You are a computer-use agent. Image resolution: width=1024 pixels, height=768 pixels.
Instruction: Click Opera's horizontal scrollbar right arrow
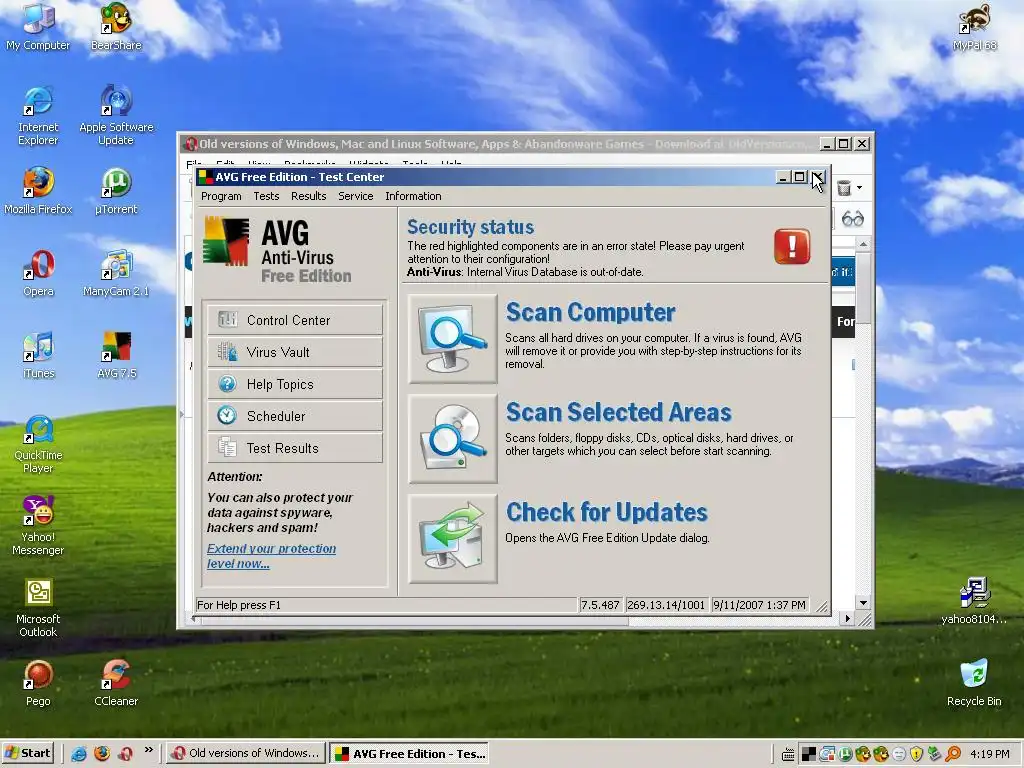click(x=848, y=618)
